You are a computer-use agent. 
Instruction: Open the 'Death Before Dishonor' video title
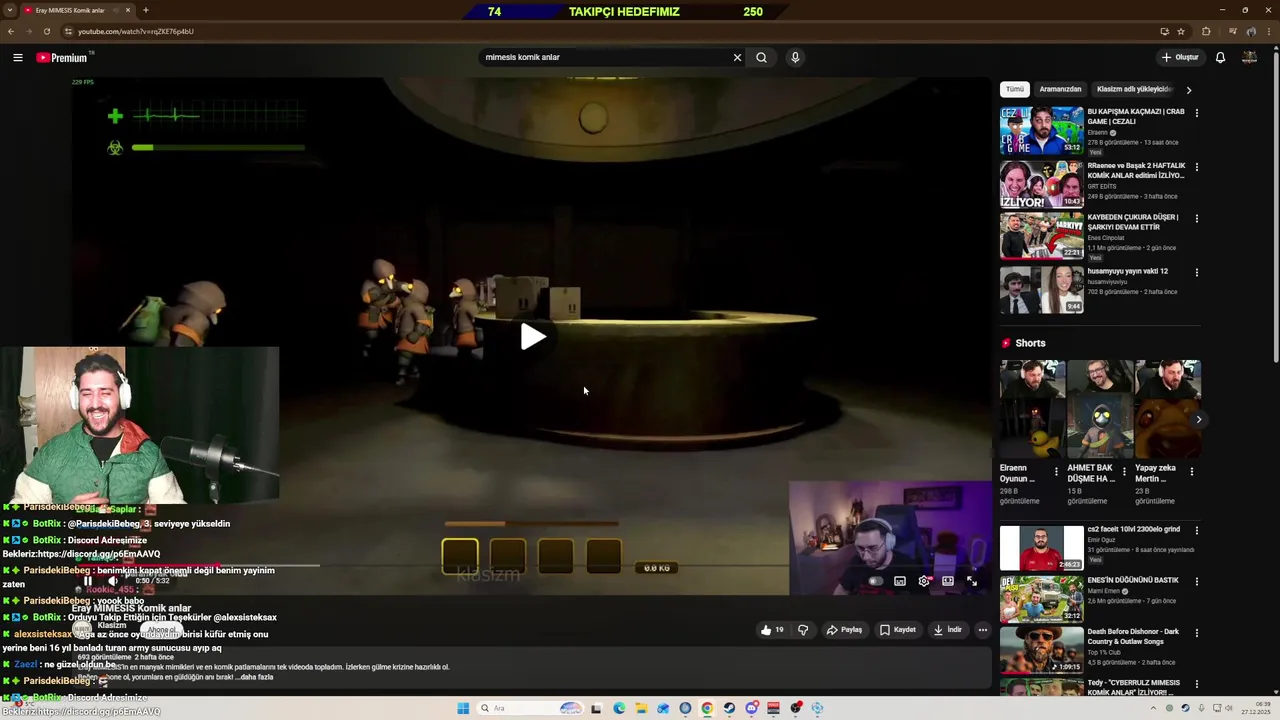[x=1134, y=636]
